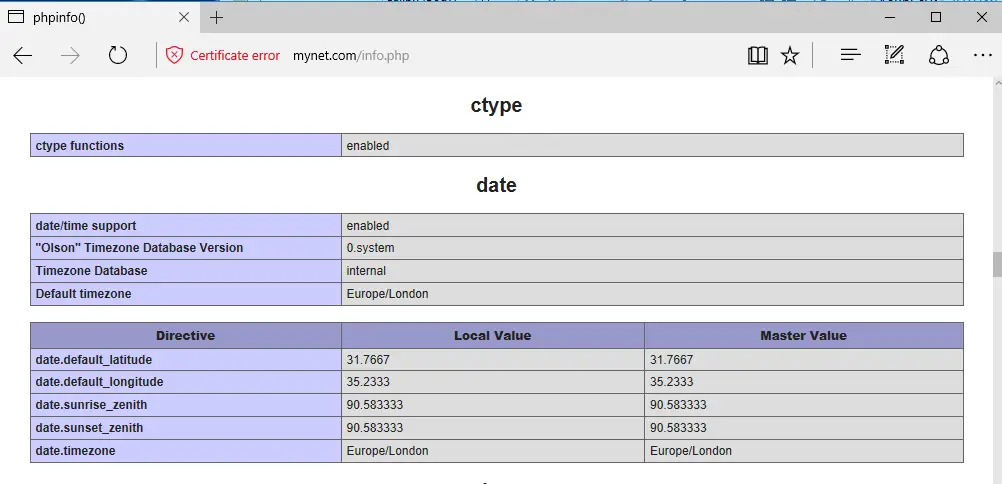Click the forward navigation arrow
This screenshot has height=484, width=1002.
(x=70, y=56)
